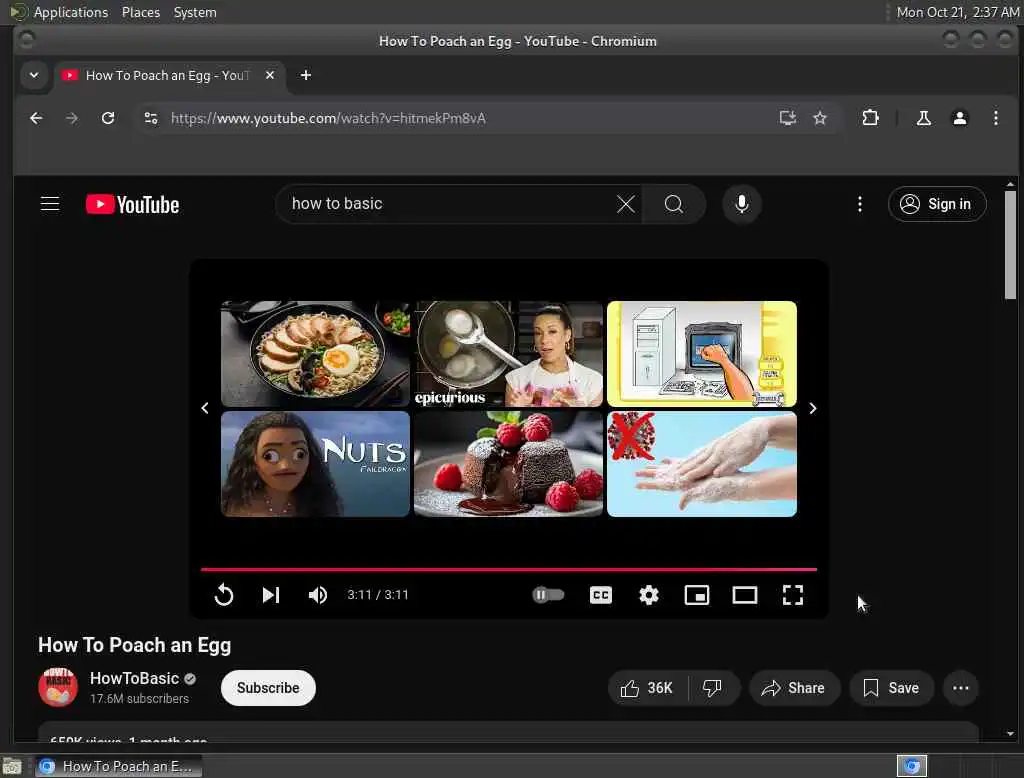Open the Applications menu
This screenshot has width=1024, height=778.
[x=71, y=12]
